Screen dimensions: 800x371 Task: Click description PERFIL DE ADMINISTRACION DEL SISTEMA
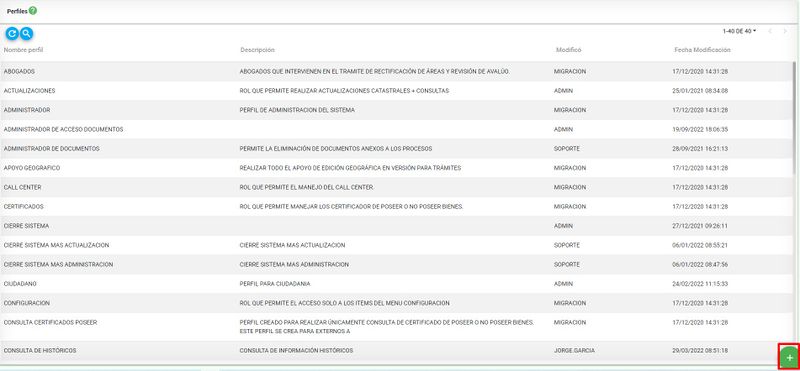pos(297,110)
